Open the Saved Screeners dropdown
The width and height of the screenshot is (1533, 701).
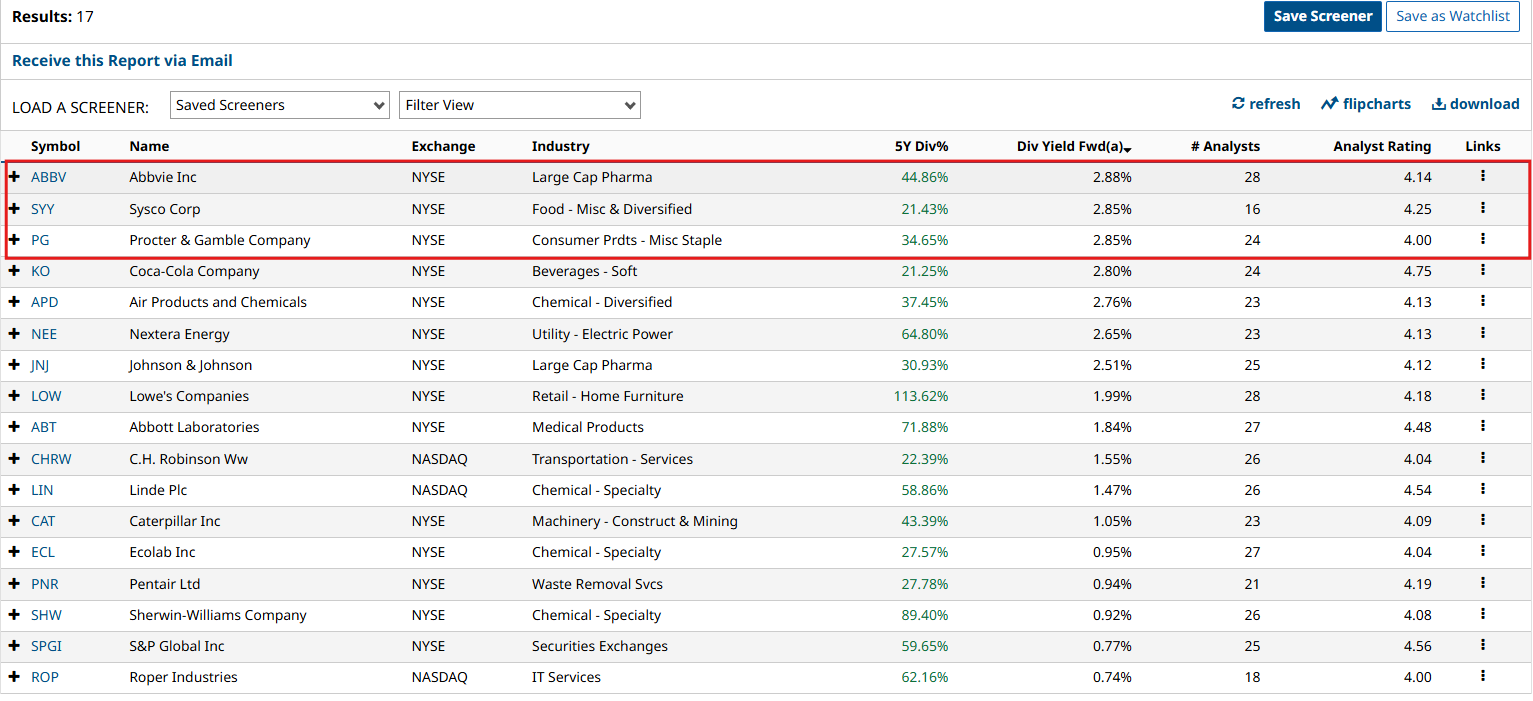[280, 105]
